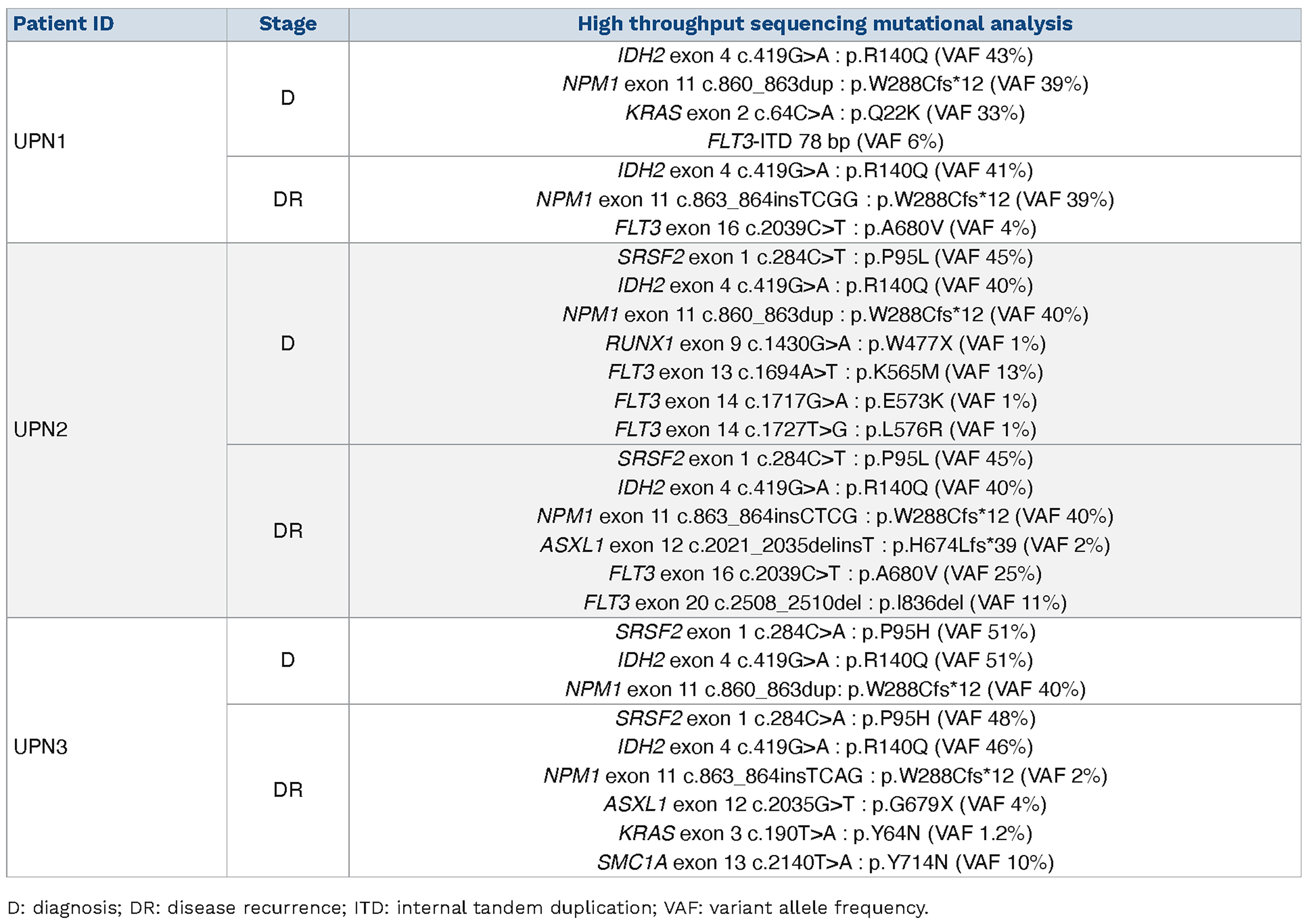Click the Stage column header
This screenshot has width=1313, height=924.
pyautogui.click(x=288, y=24)
